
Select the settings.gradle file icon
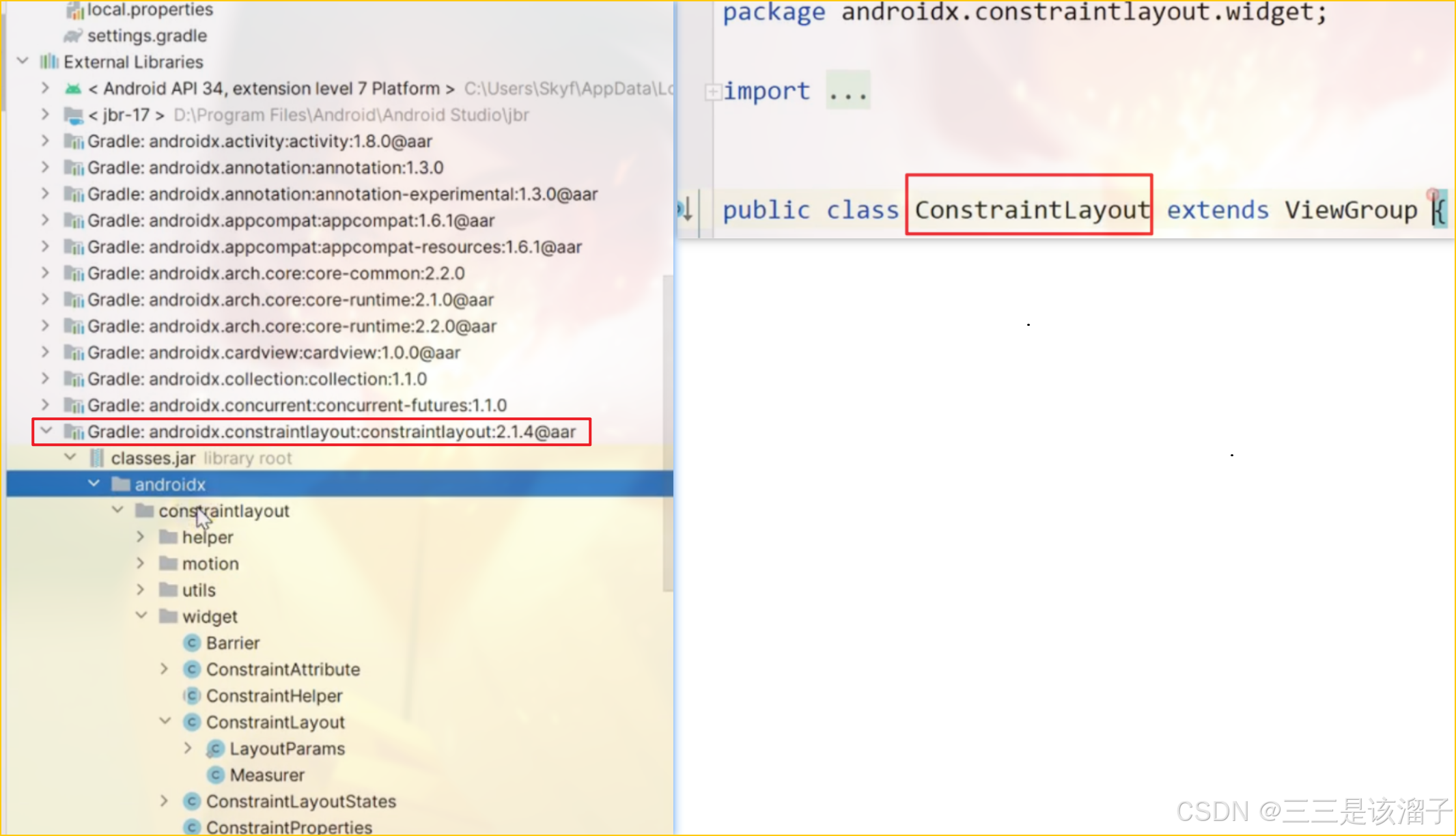point(73,36)
